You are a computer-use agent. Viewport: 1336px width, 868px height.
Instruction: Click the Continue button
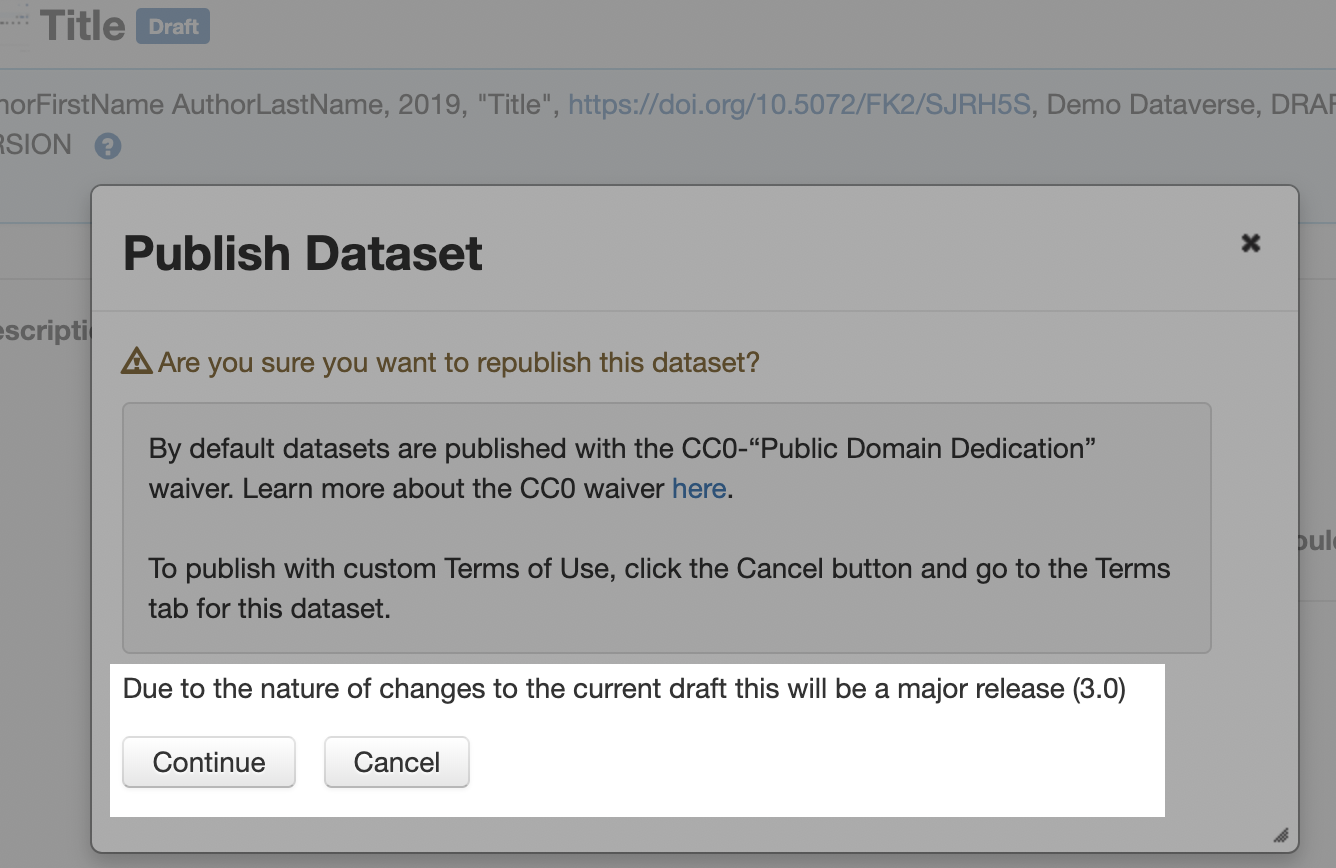tap(209, 762)
